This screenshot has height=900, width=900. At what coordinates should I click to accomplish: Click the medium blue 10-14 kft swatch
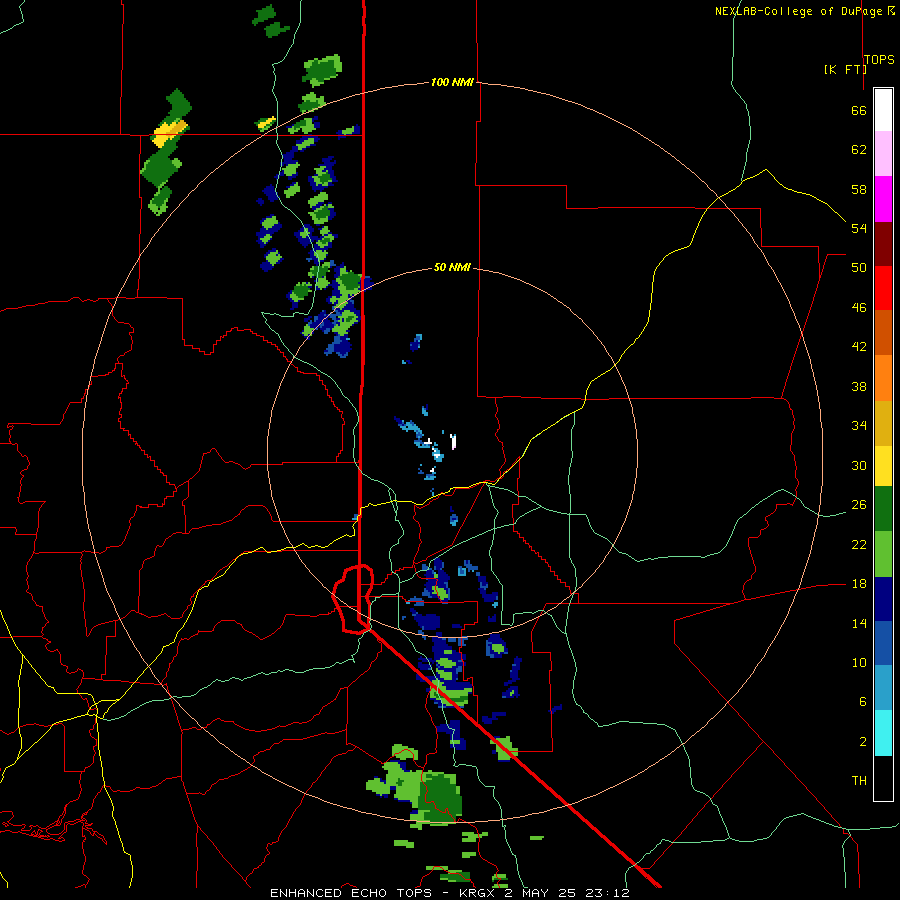point(883,643)
